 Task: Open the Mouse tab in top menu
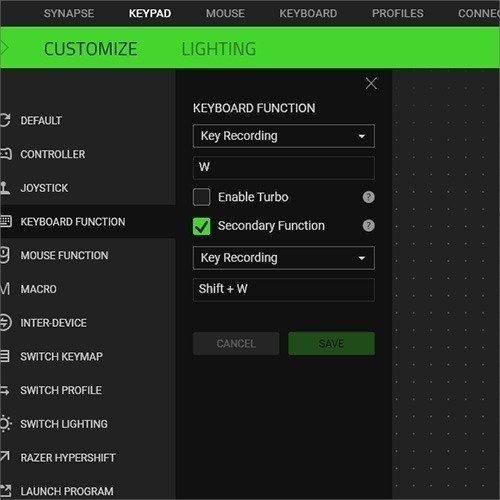click(x=225, y=13)
